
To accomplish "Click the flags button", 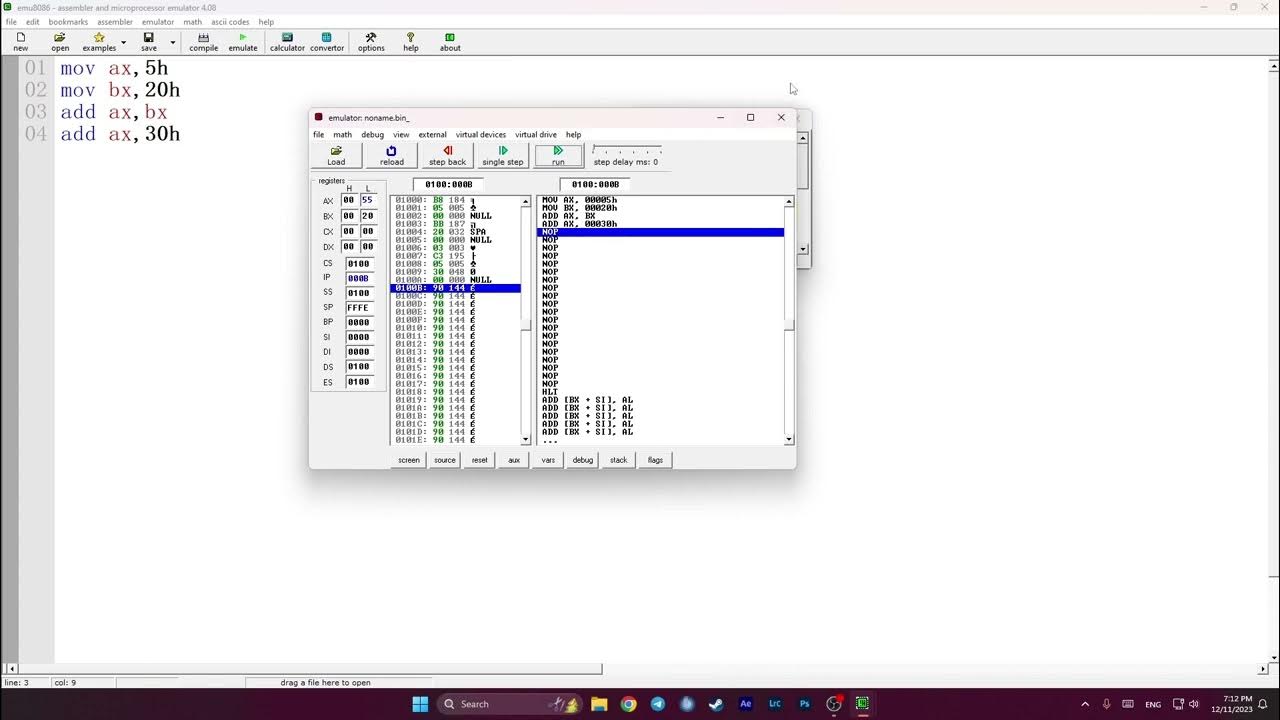I will click(x=655, y=460).
